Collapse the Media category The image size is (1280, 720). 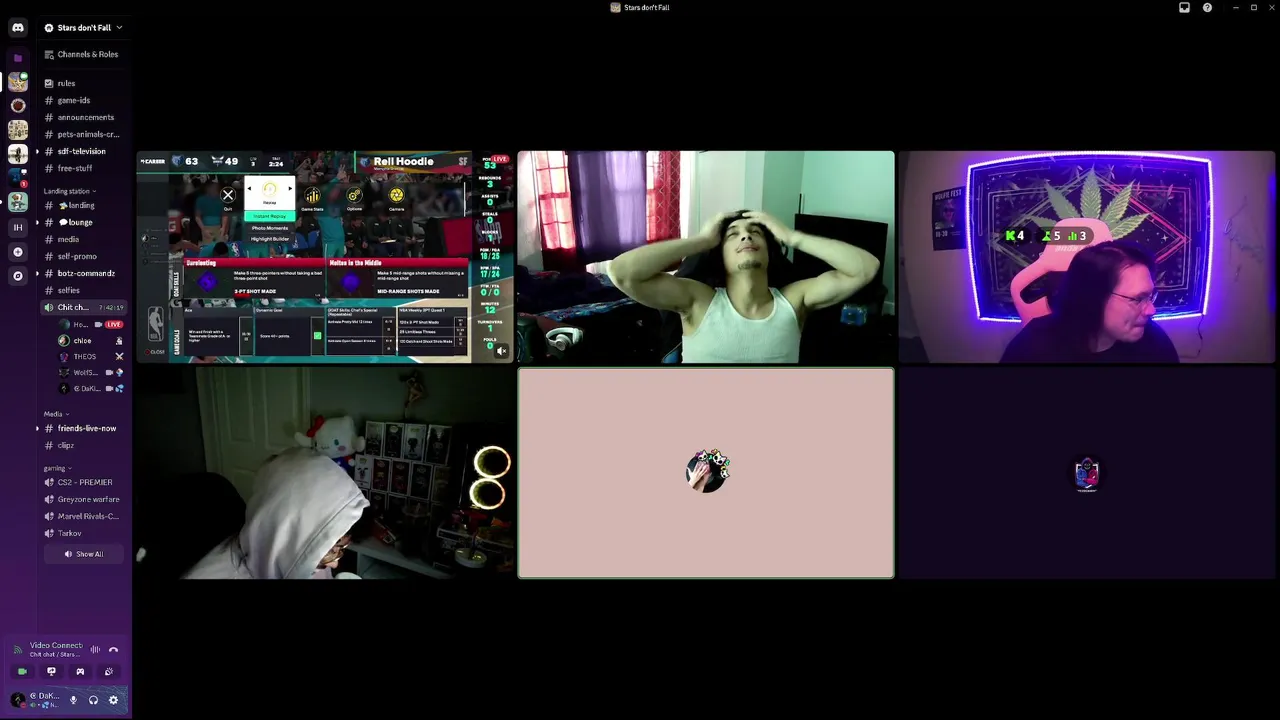pos(55,414)
